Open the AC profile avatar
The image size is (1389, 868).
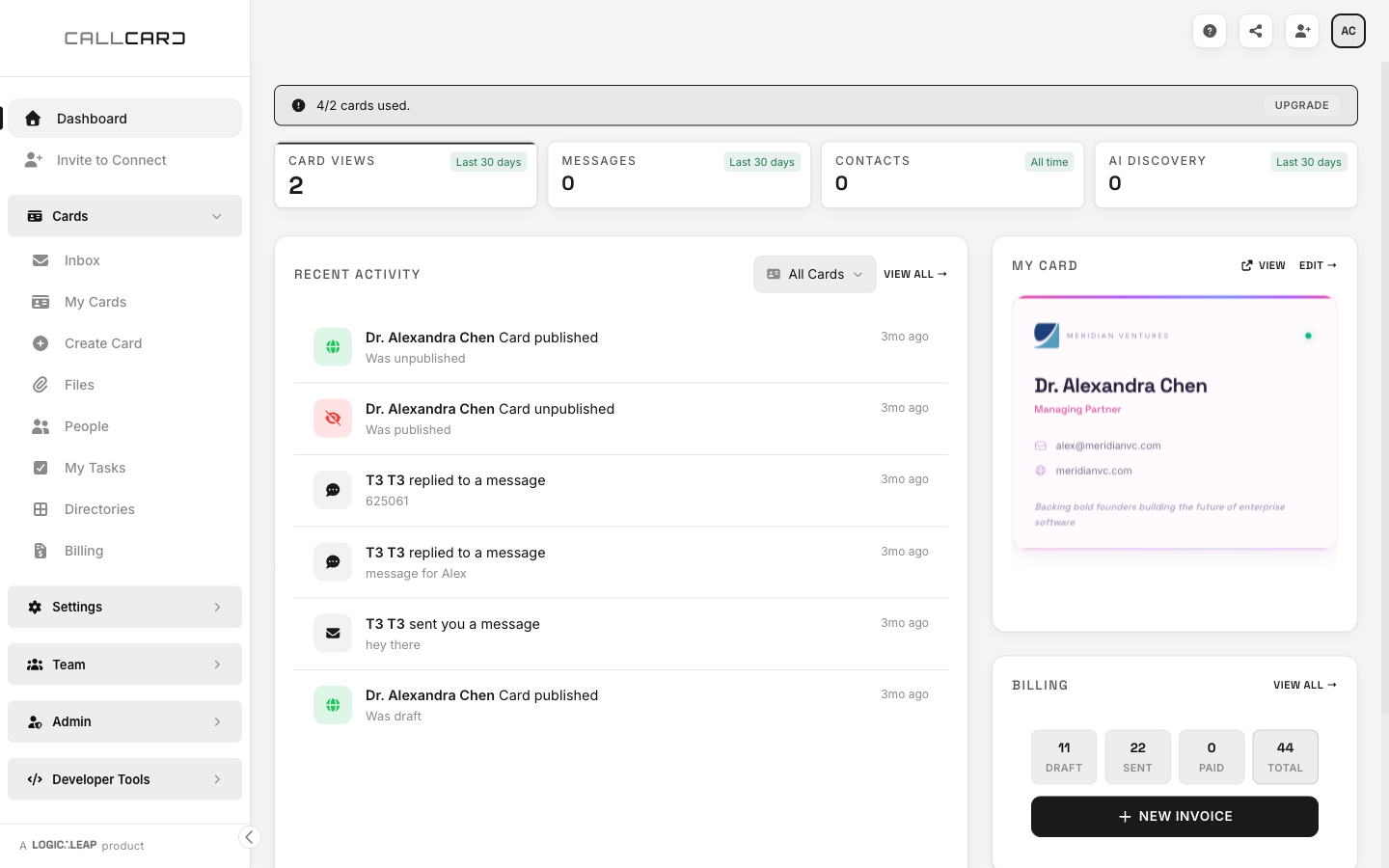(x=1348, y=31)
